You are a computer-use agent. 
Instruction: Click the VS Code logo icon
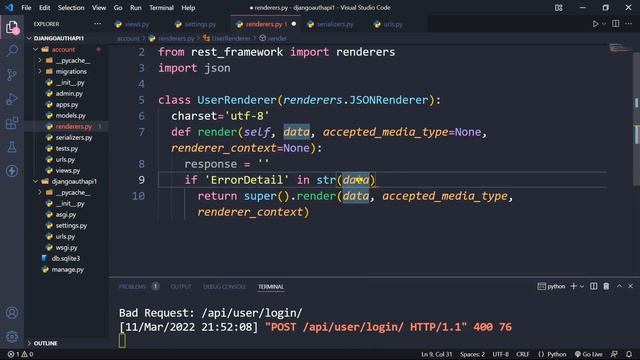coord(9,8)
